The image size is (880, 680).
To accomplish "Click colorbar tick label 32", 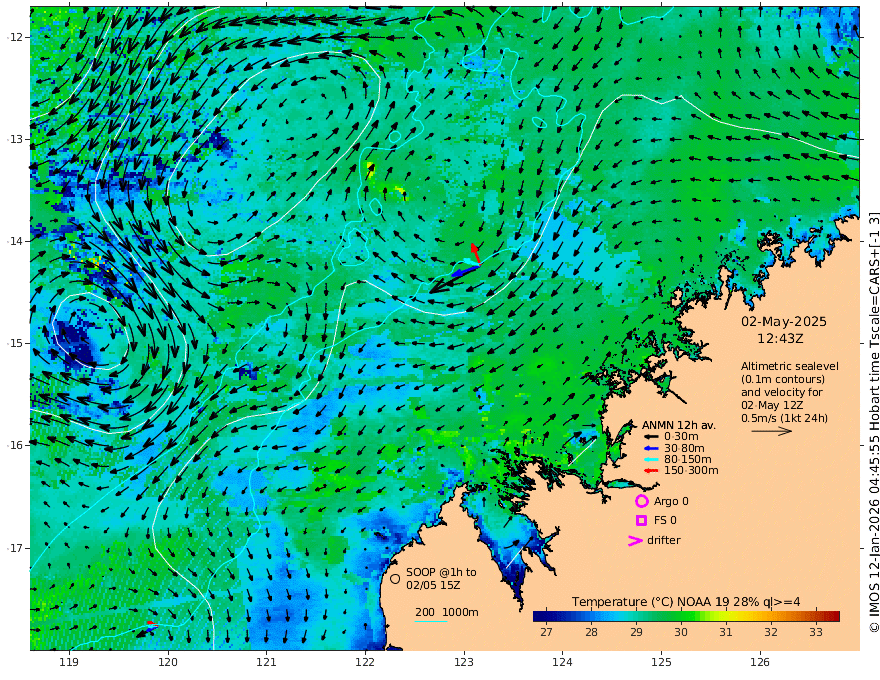I will click(771, 632).
